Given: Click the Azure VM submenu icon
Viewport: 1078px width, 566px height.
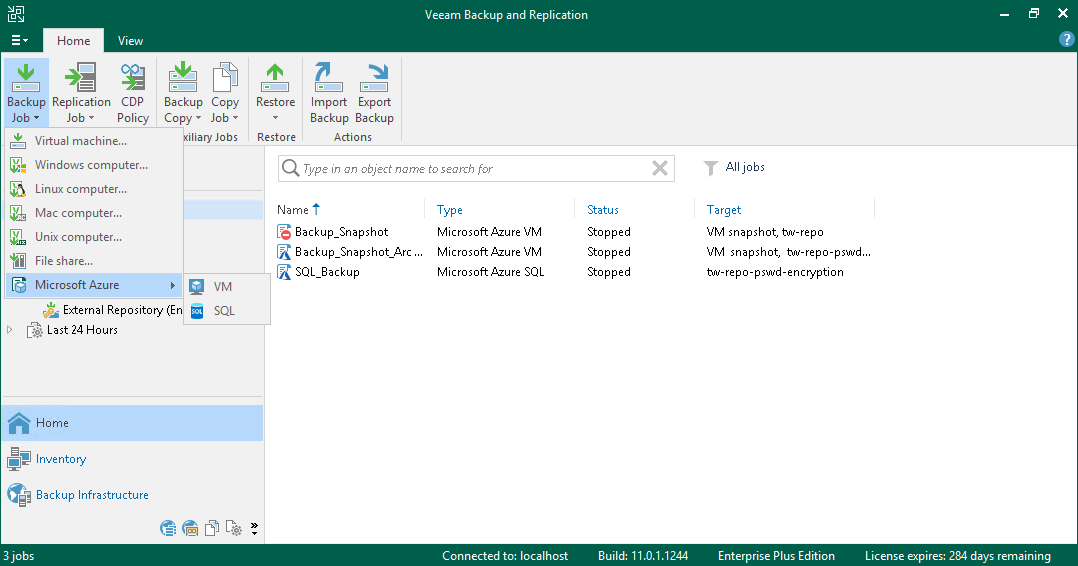Looking at the screenshot, I should click(197, 287).
